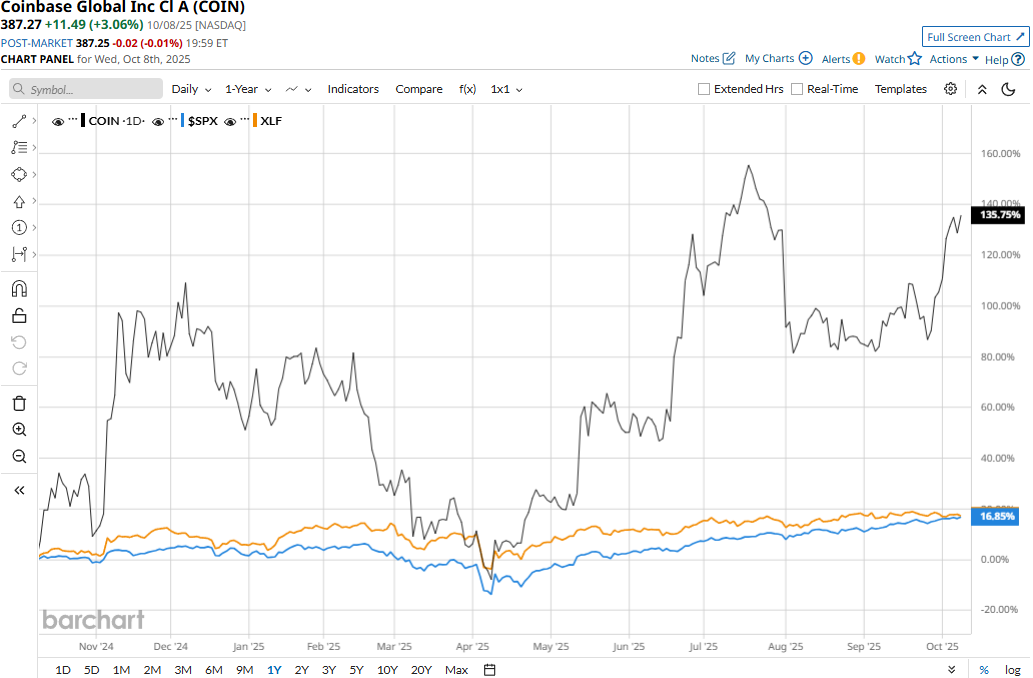Zoom out with magnifier minus
This screenshot has height=678, width=1033.
(x=19, y=456)
